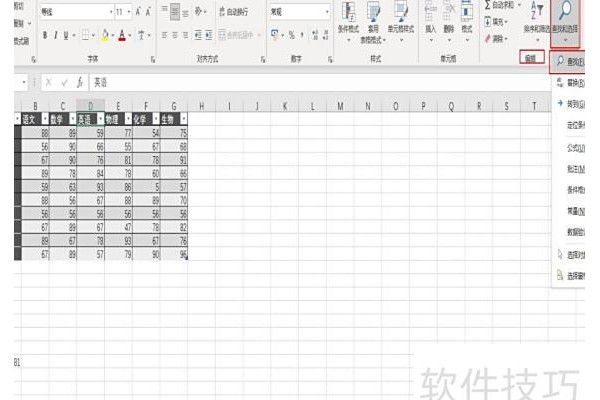Open cell styles (单元格样式)
Screen dimensions: 600x400
401,22
